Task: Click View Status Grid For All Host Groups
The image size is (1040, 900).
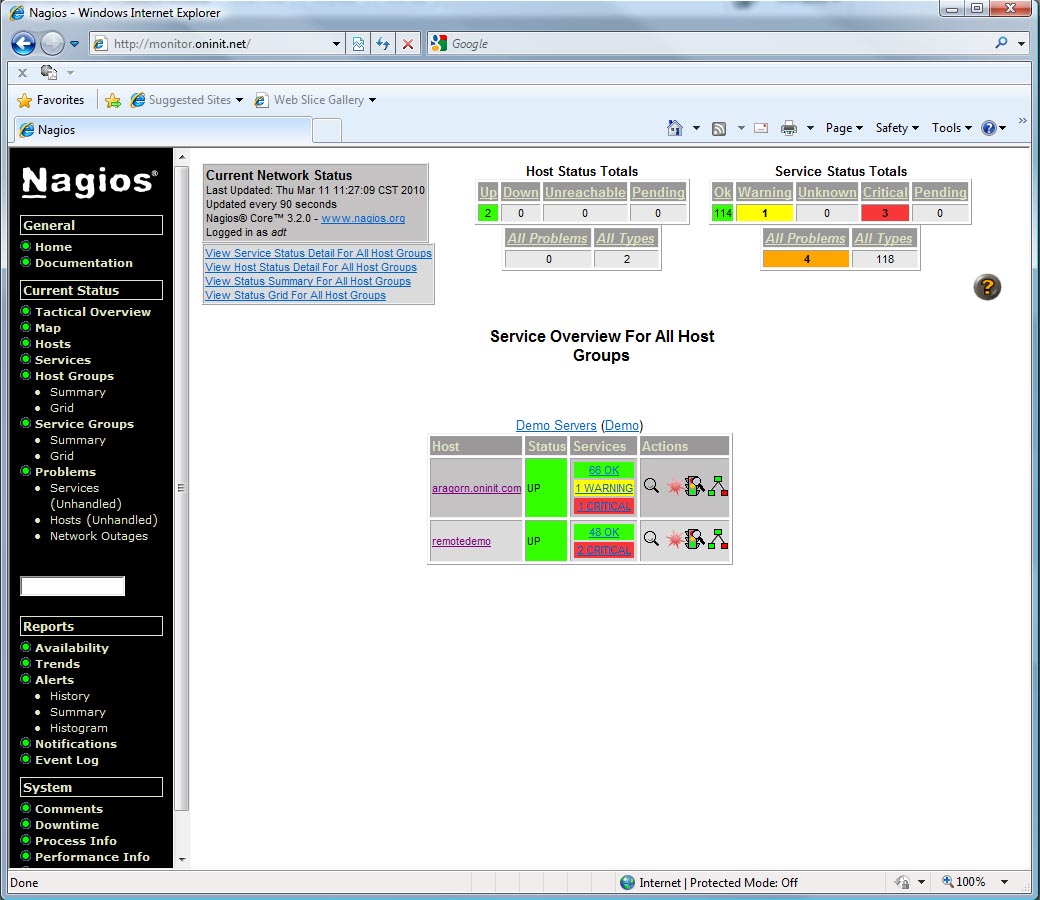Action: pyautogui.click(x=295, y=295)
